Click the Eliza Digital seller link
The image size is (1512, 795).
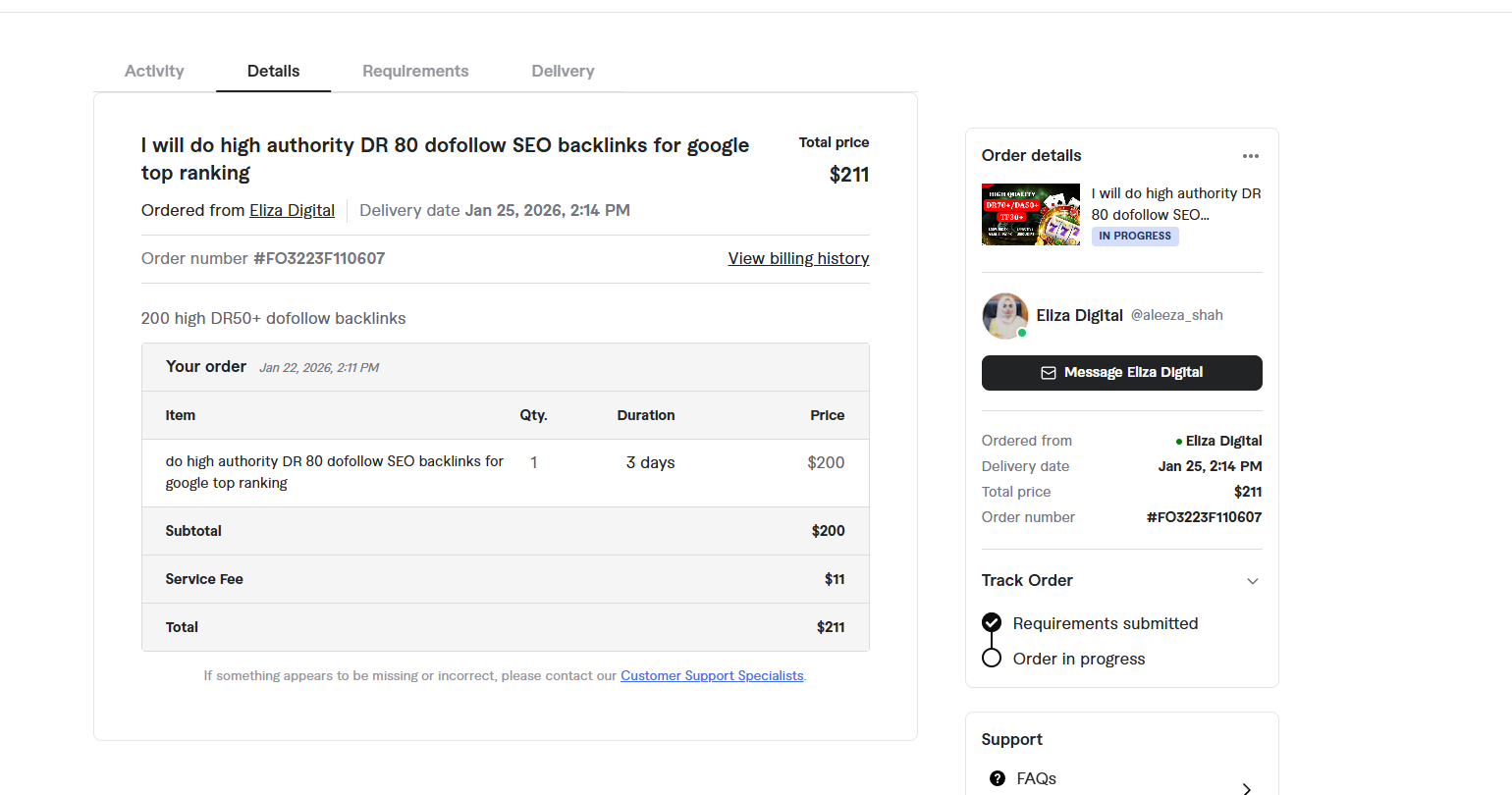tap(292, 210)
